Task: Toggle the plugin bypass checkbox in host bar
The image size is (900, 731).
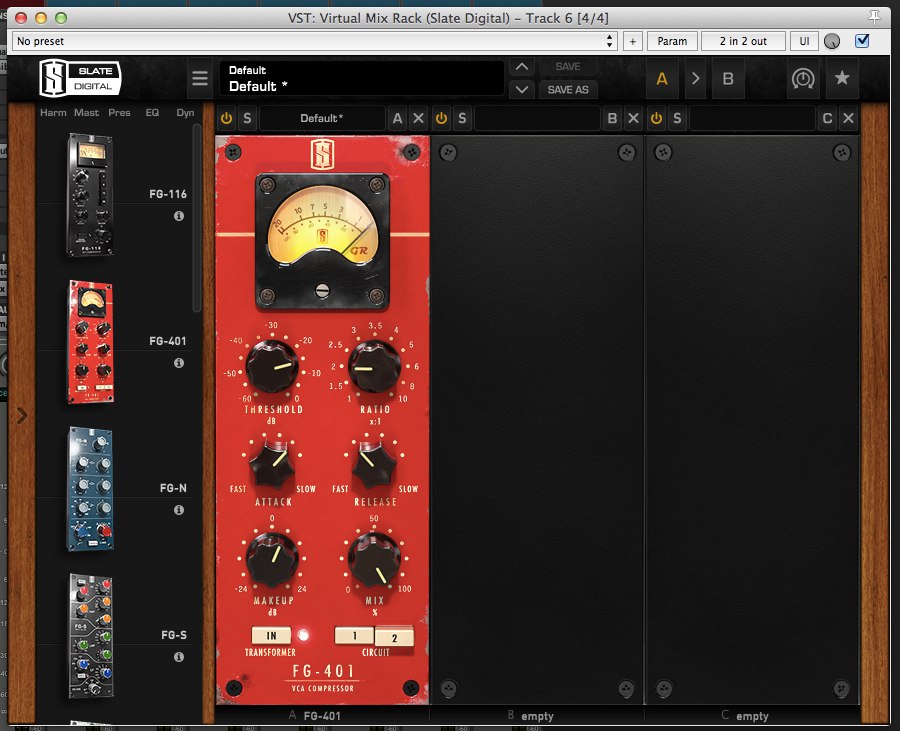Action: tap(862, 41)
